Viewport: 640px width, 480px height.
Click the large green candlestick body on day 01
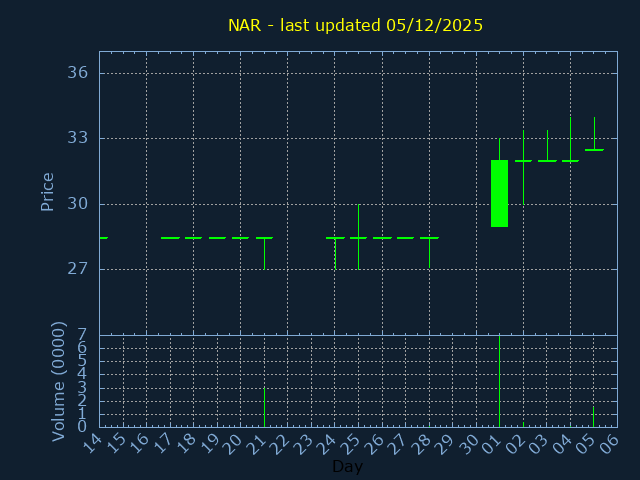[499, 193]
